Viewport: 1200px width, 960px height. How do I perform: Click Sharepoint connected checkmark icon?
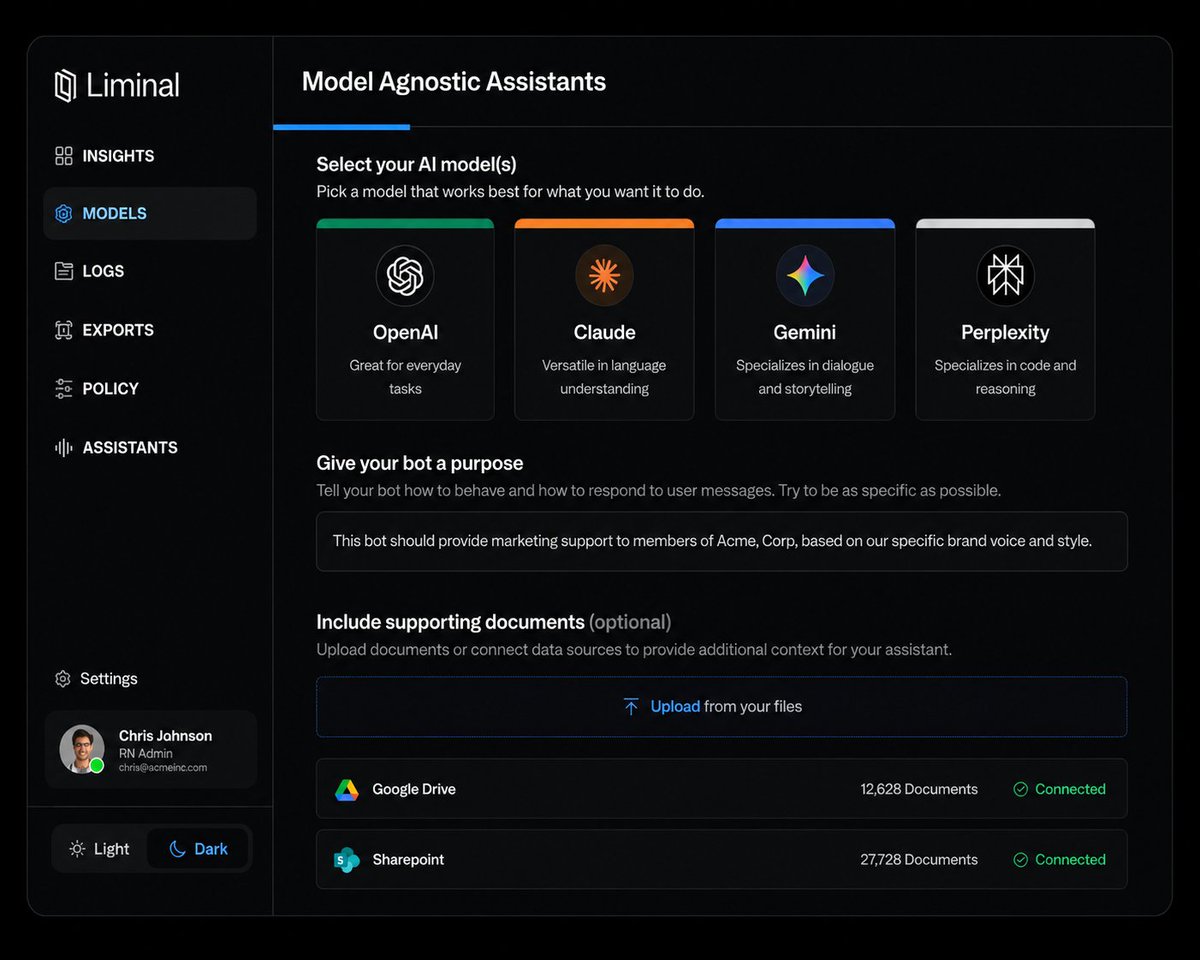point(1021,860)
